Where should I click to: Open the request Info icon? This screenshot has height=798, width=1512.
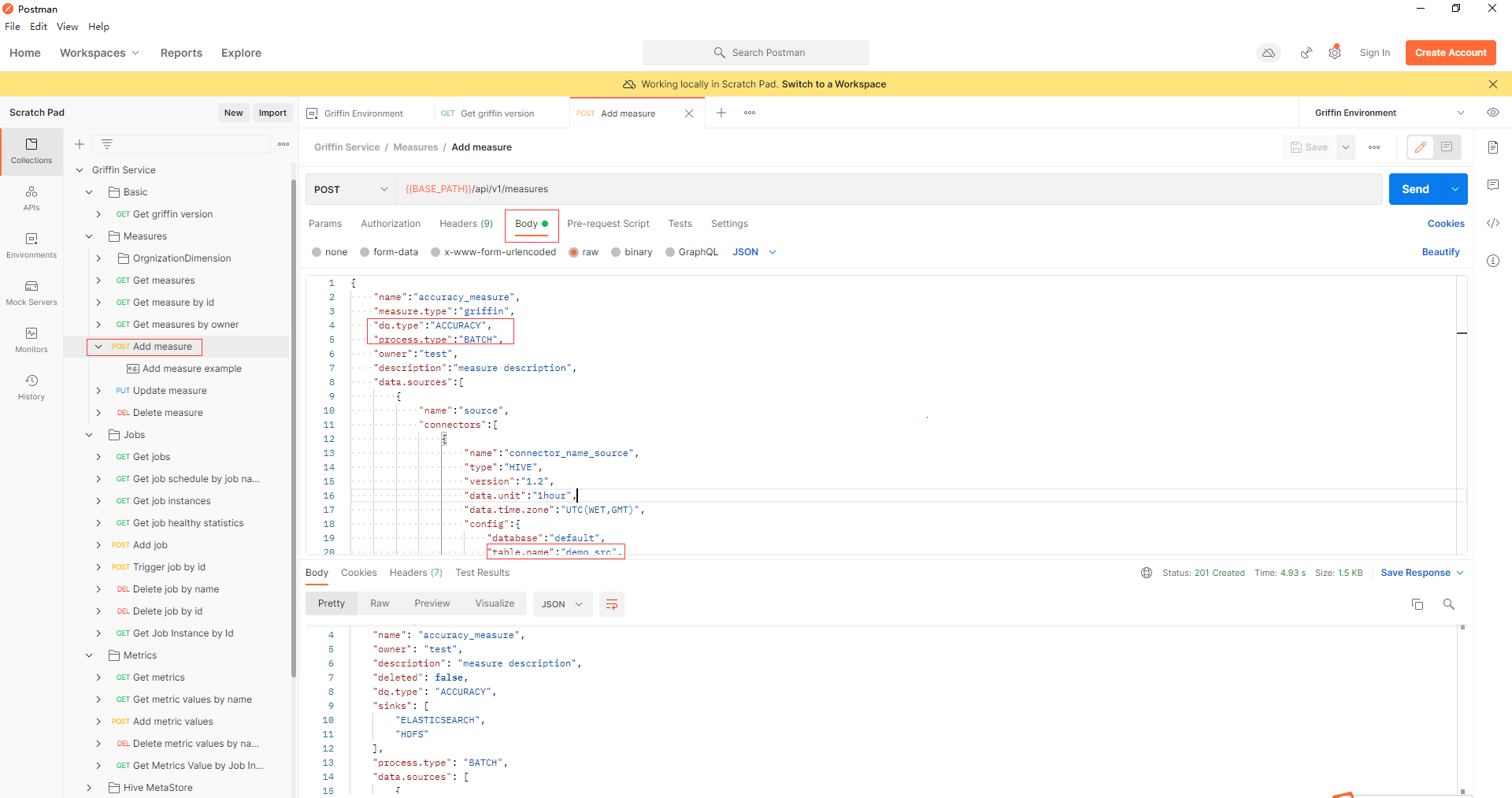click(x=1493, y=261)
